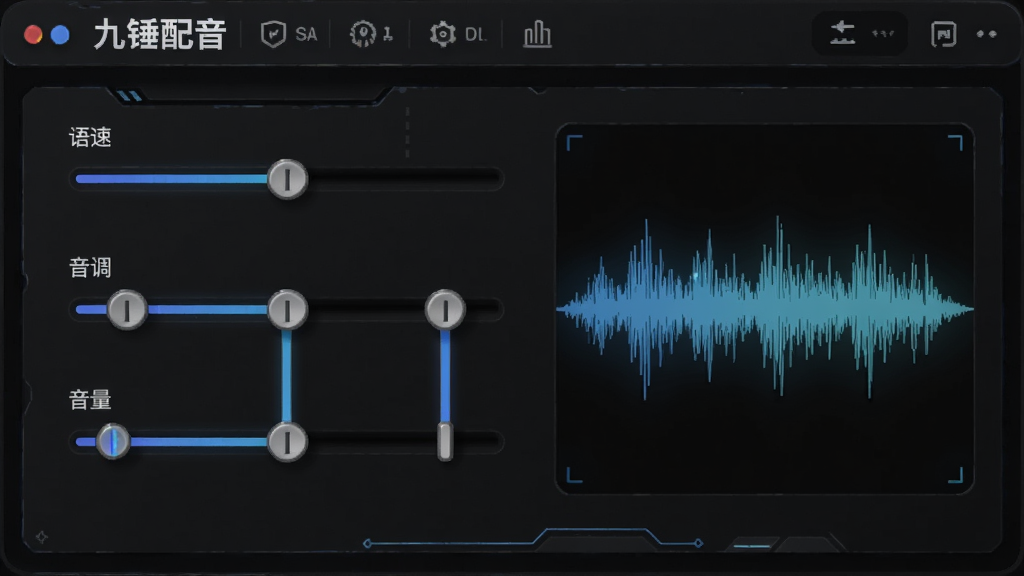Screen dimensions: 1024x576
Task: Click the small star icon in the bottom-left corner
Action: 42,537
